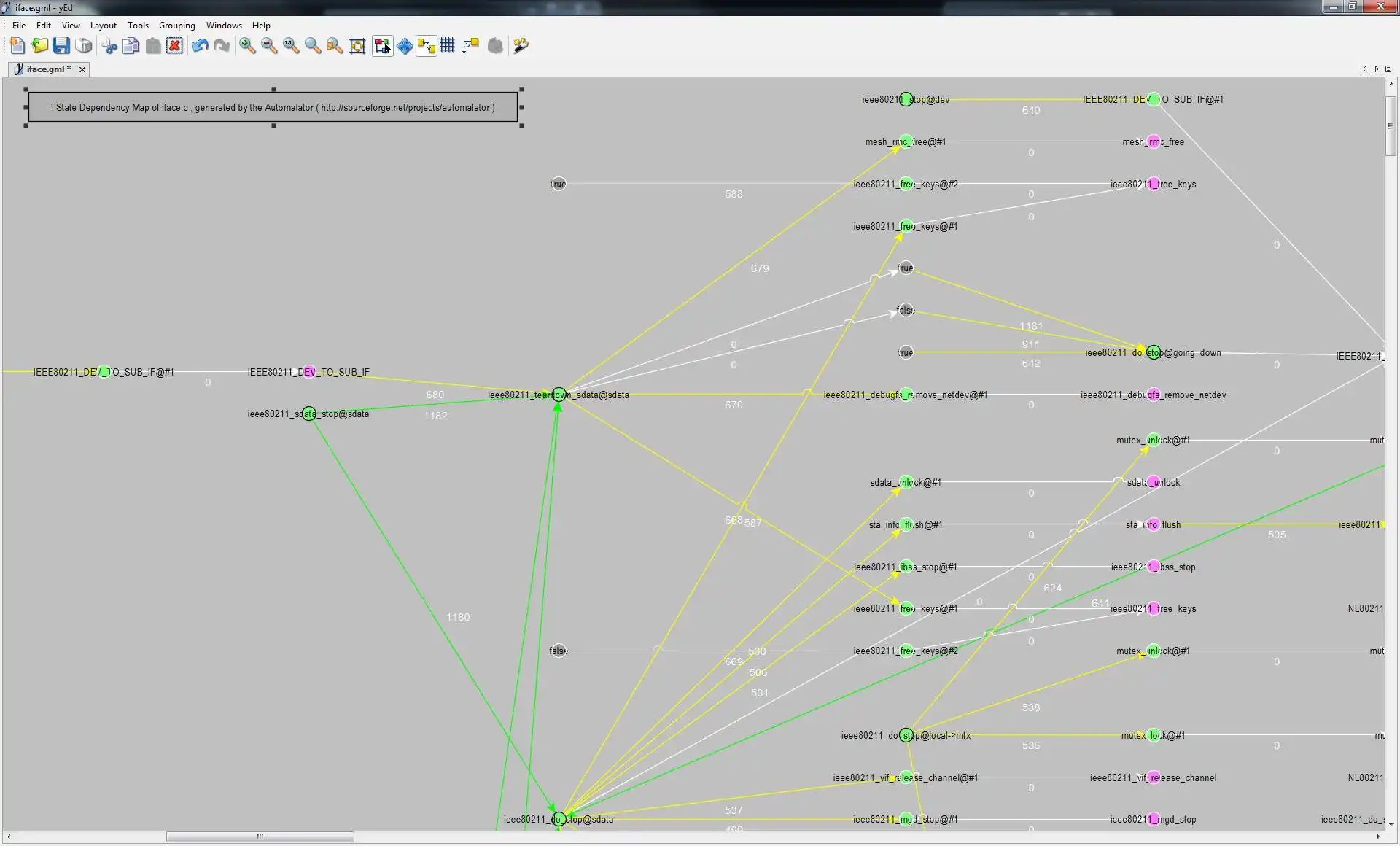Click ieee80211_teardown_sdata node

point(558,394)
